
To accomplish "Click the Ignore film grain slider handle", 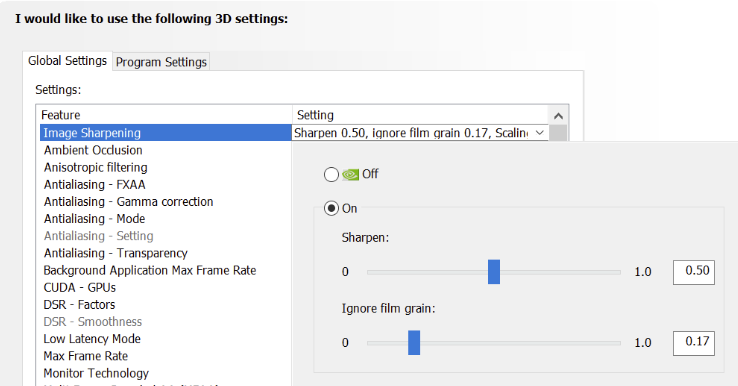I will point(414,342).
